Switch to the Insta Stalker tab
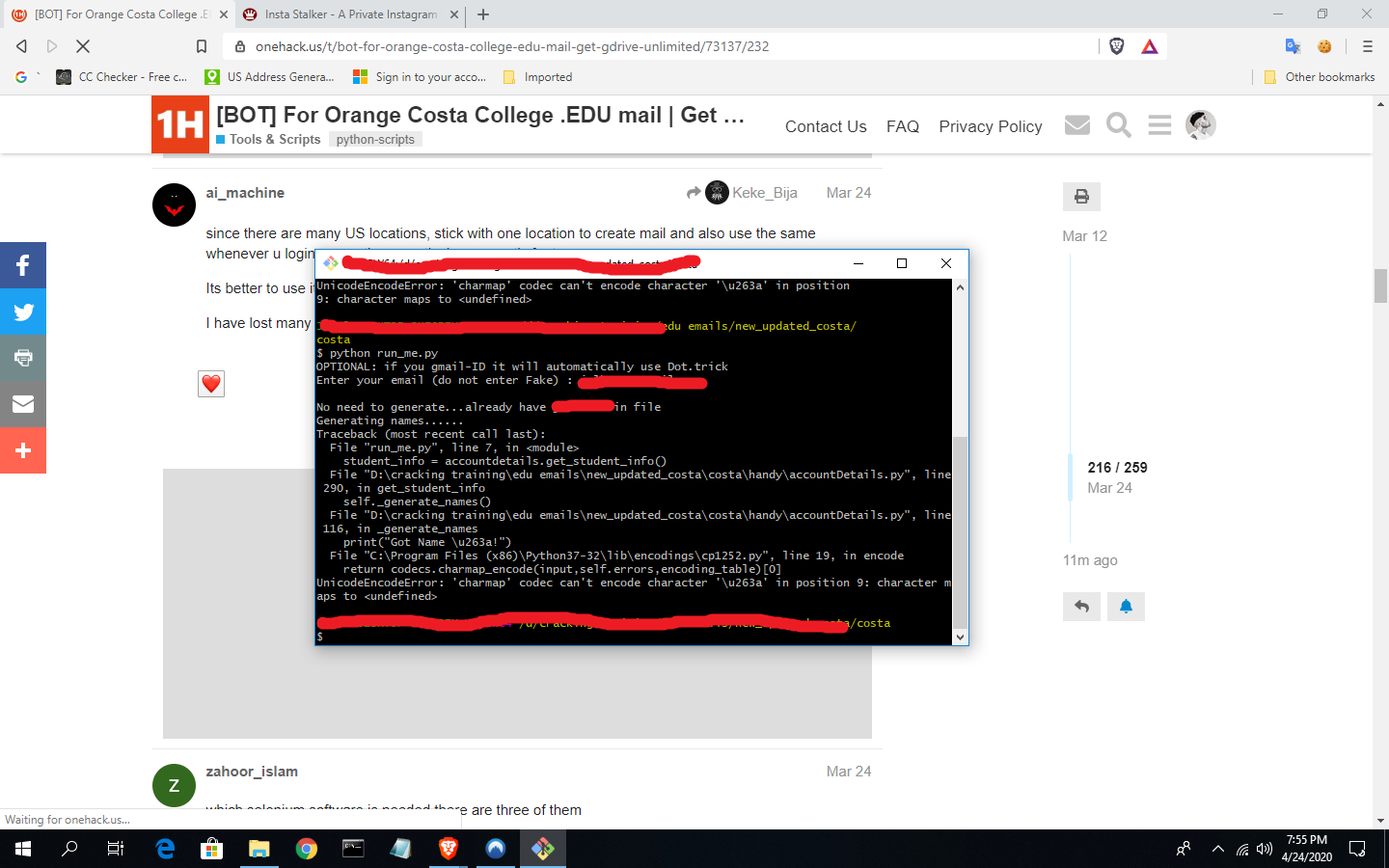1389x868 pixels. (350, 14)
